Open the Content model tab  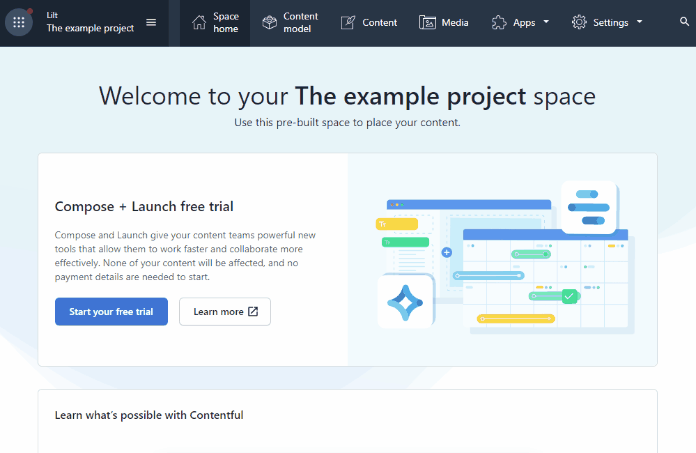290,23
